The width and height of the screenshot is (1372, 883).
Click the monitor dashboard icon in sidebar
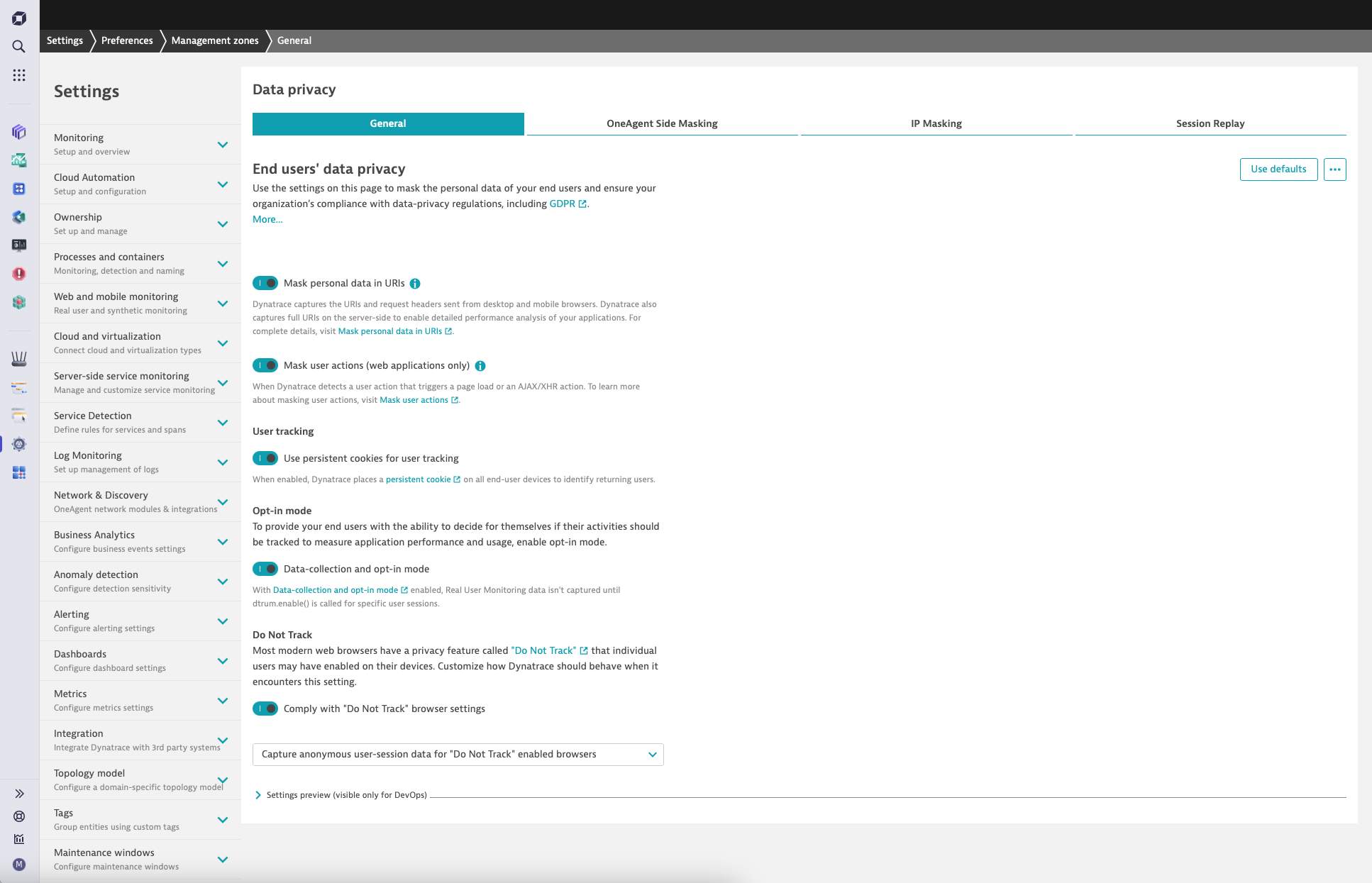point(19,245)
